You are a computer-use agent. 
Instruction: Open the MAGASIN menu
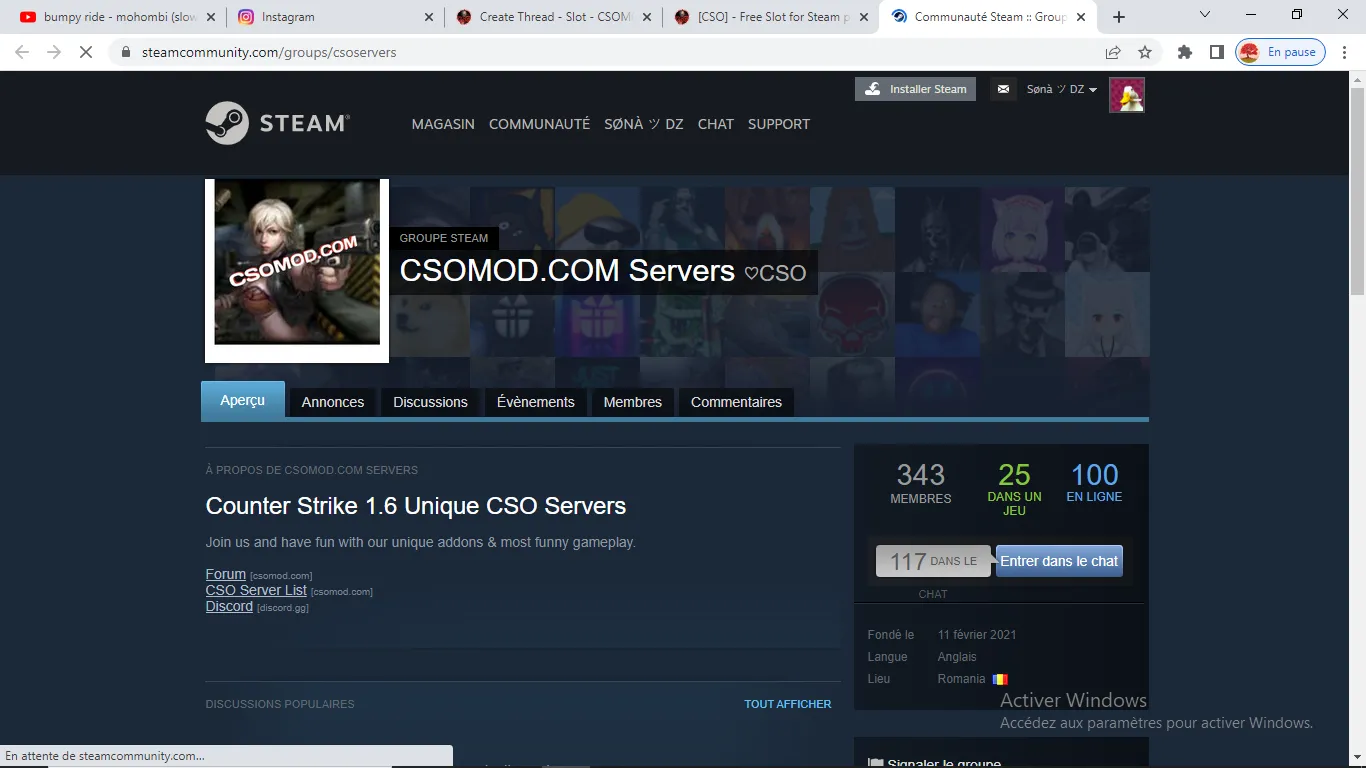[x=443, y=124]
